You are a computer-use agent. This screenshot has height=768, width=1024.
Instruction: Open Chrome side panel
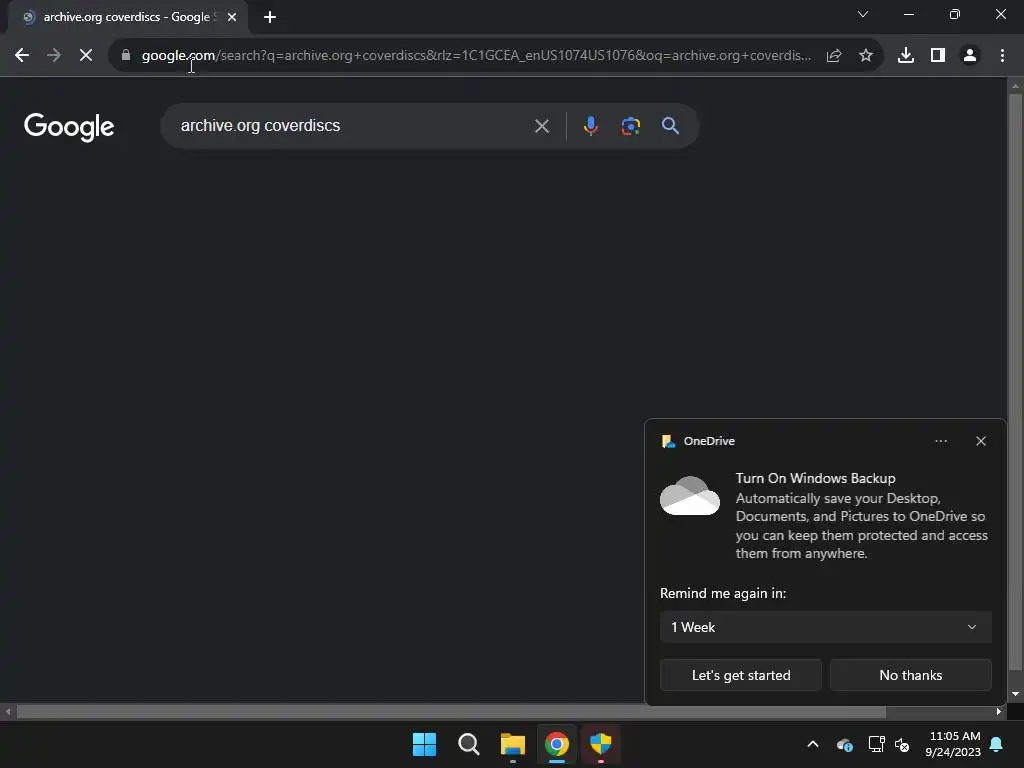tap(938, 56)
